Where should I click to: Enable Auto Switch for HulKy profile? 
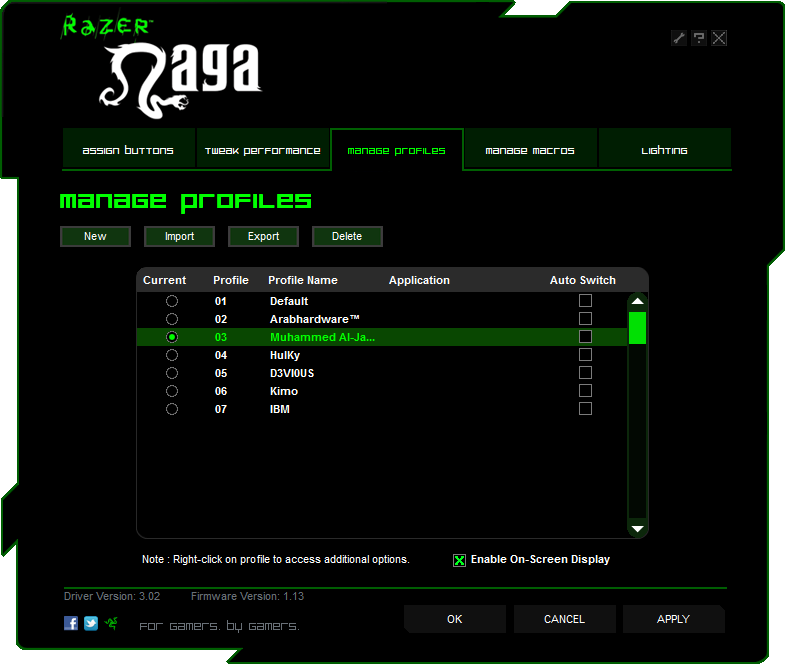coord(585,355)
